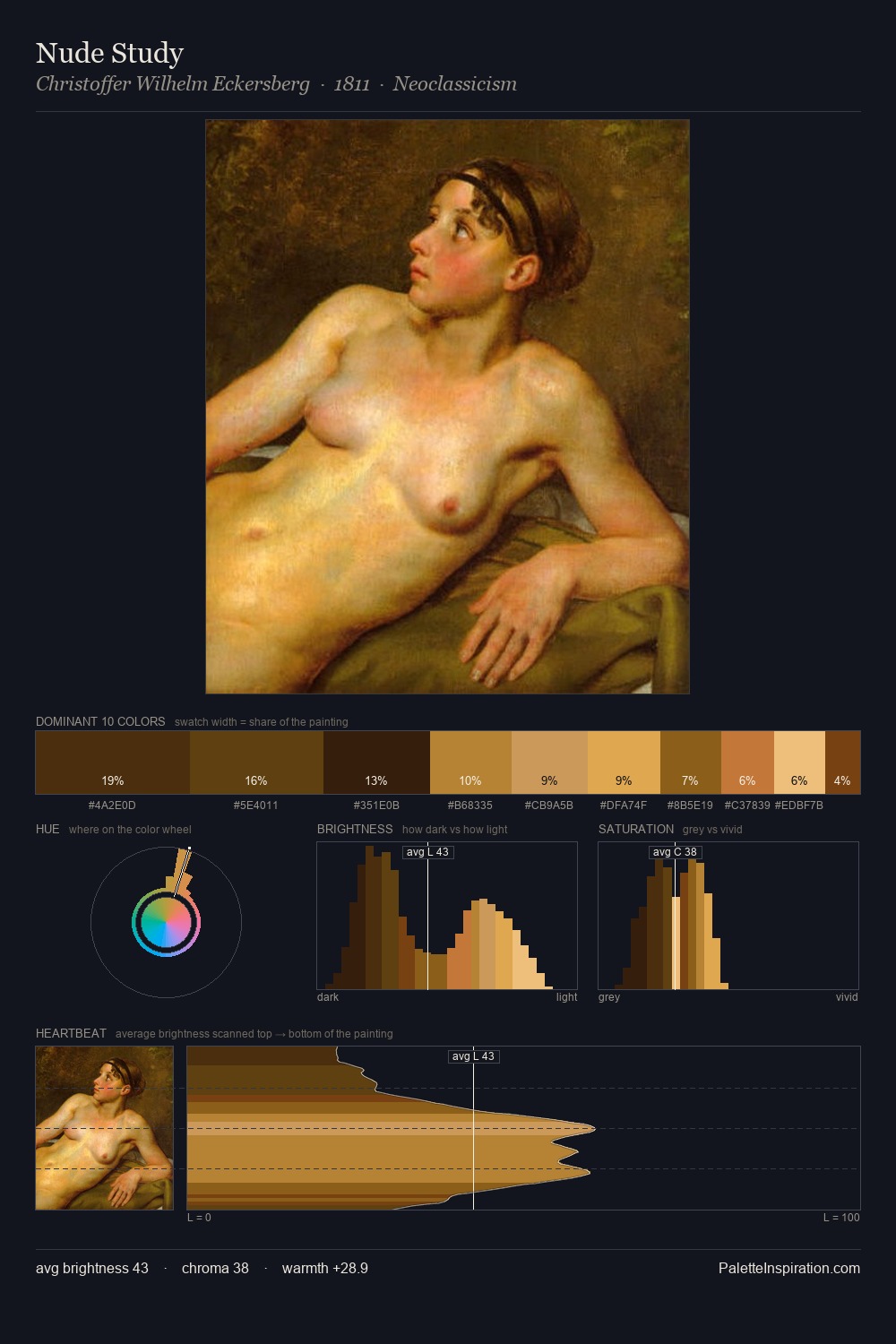Click the L = 100 axis label
896x1344 pixels.
coord(841,1218)
